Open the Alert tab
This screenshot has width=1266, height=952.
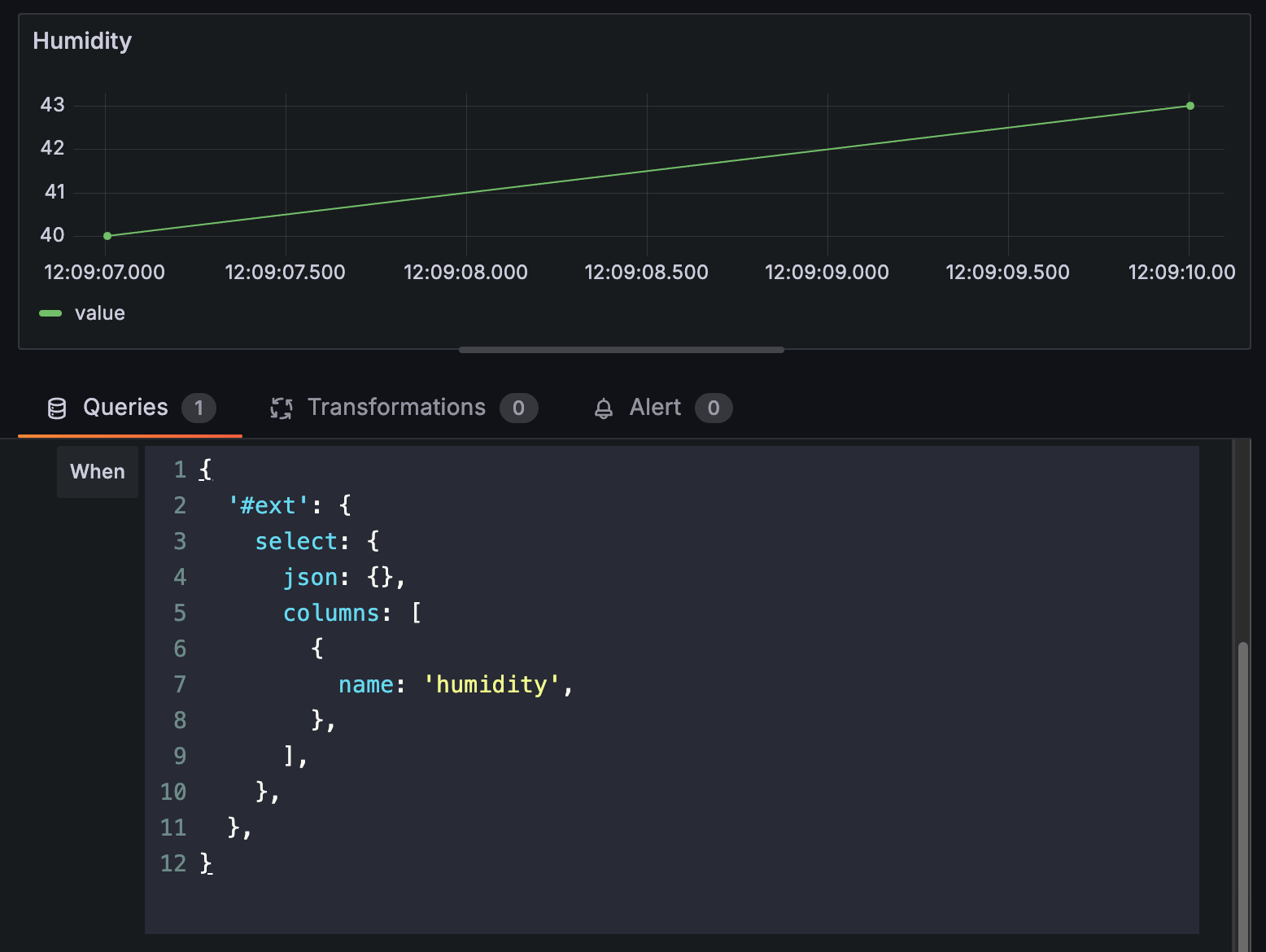[x=654, y=408]
